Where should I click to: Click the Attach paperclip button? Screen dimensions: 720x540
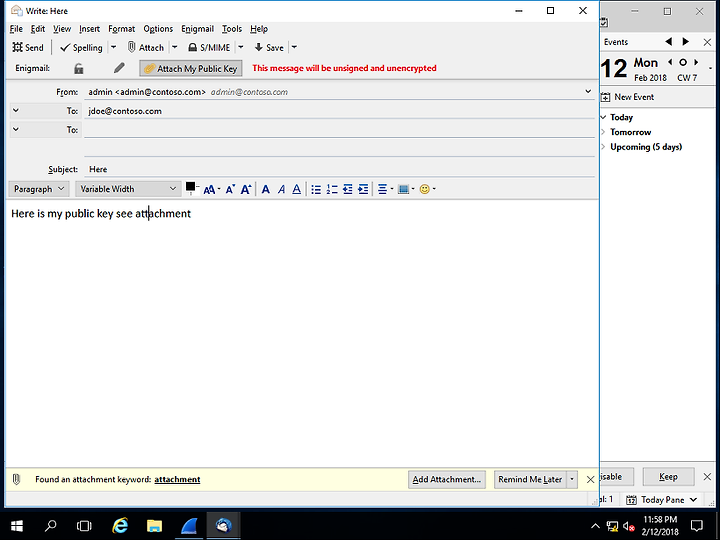point(145,47)
